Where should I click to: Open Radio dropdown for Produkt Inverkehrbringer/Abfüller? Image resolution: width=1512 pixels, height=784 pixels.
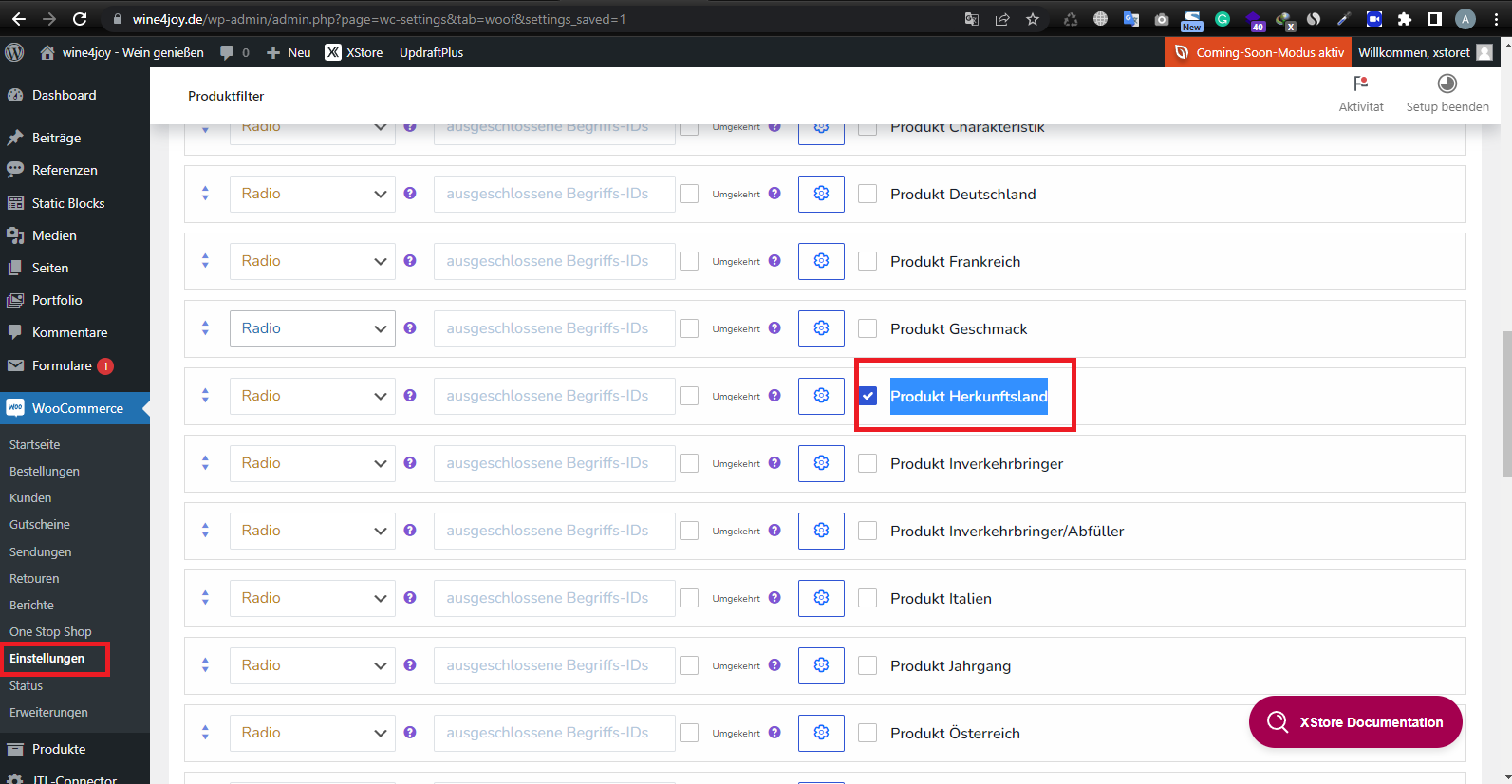tap(312, 531)
